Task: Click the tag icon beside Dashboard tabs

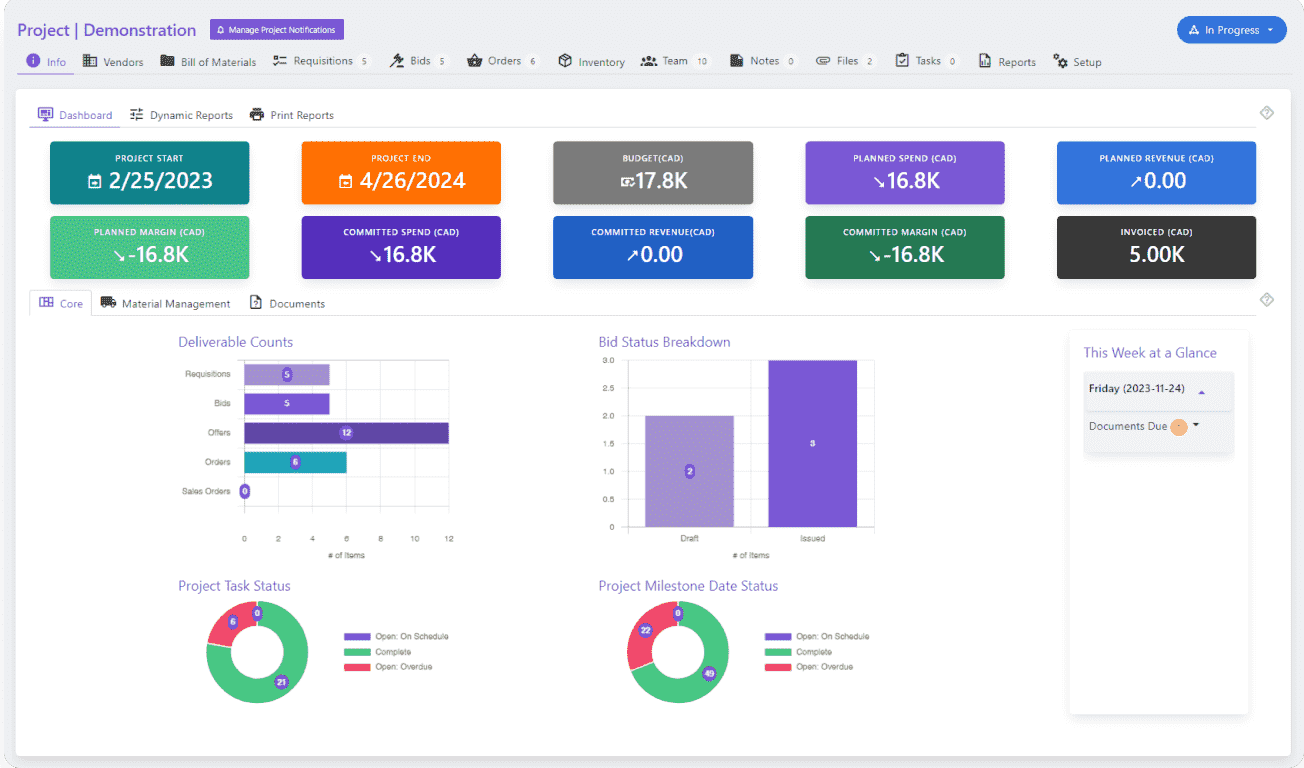Action: (1266, 112)
